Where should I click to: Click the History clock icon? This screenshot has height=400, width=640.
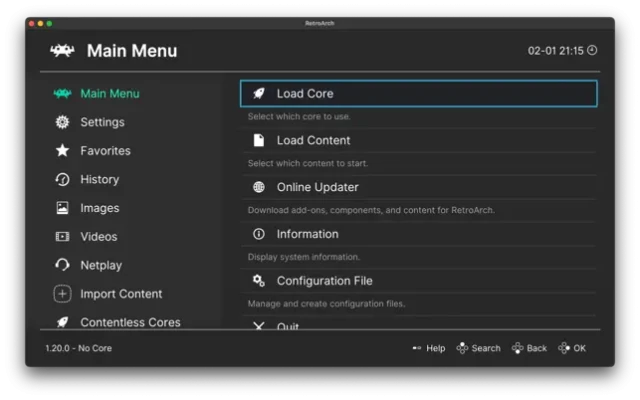(x=62, y=179)
